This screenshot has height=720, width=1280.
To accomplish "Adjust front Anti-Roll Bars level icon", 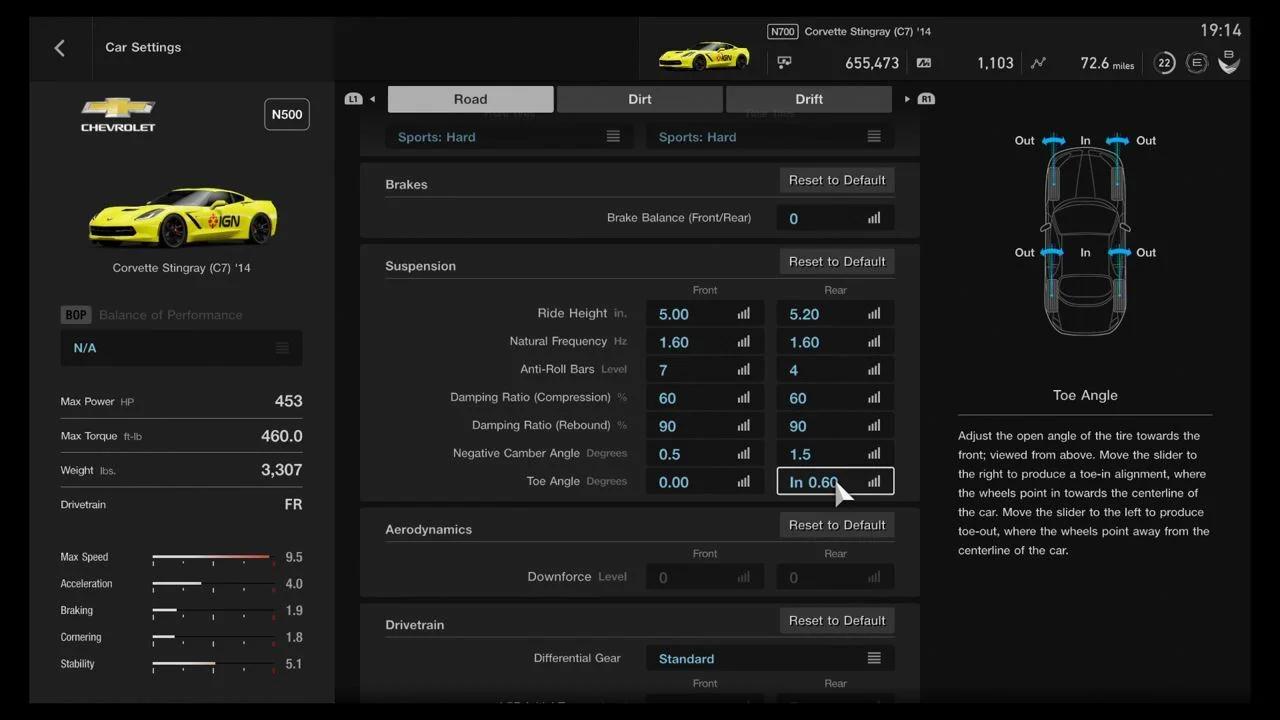I will pyautogui.click(x=744, y=370).
